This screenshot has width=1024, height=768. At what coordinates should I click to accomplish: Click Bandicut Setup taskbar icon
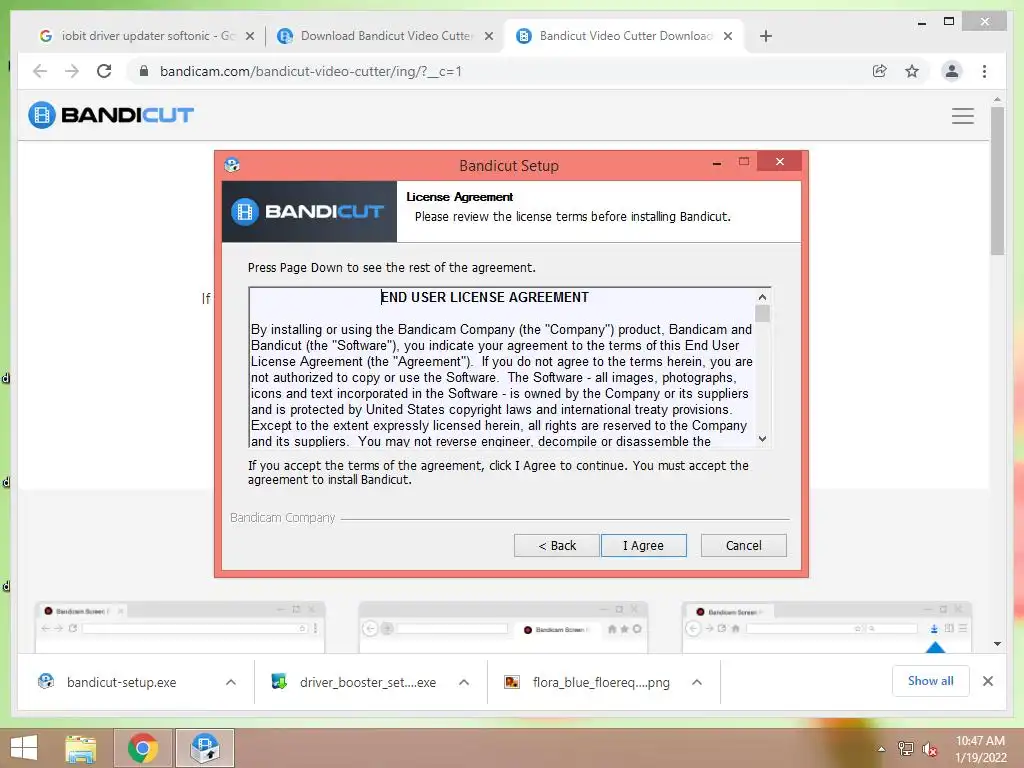pyautogui.click(x=204, y=748)
